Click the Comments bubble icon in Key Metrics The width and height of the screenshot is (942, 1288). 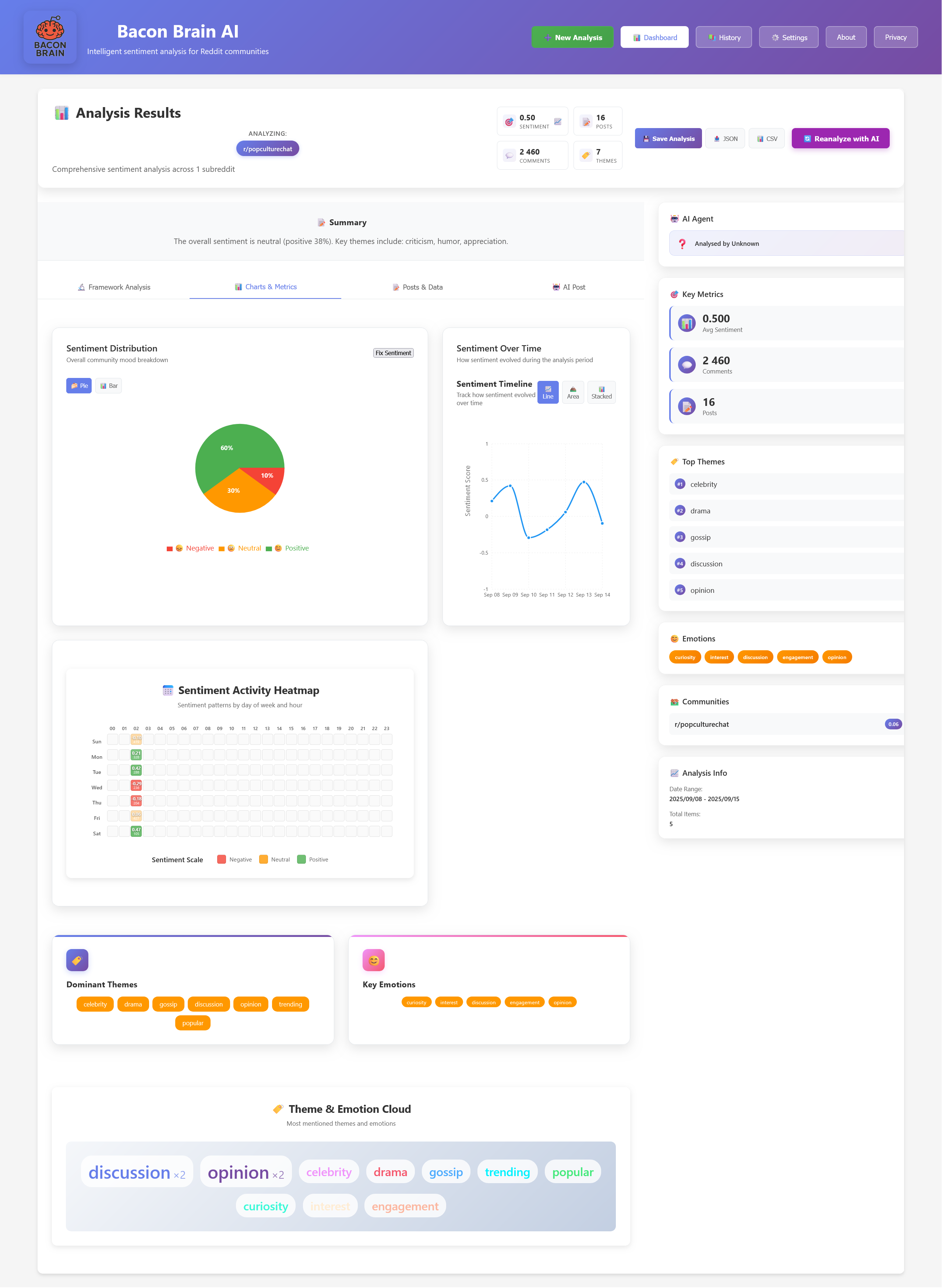[x=687, y=365]
